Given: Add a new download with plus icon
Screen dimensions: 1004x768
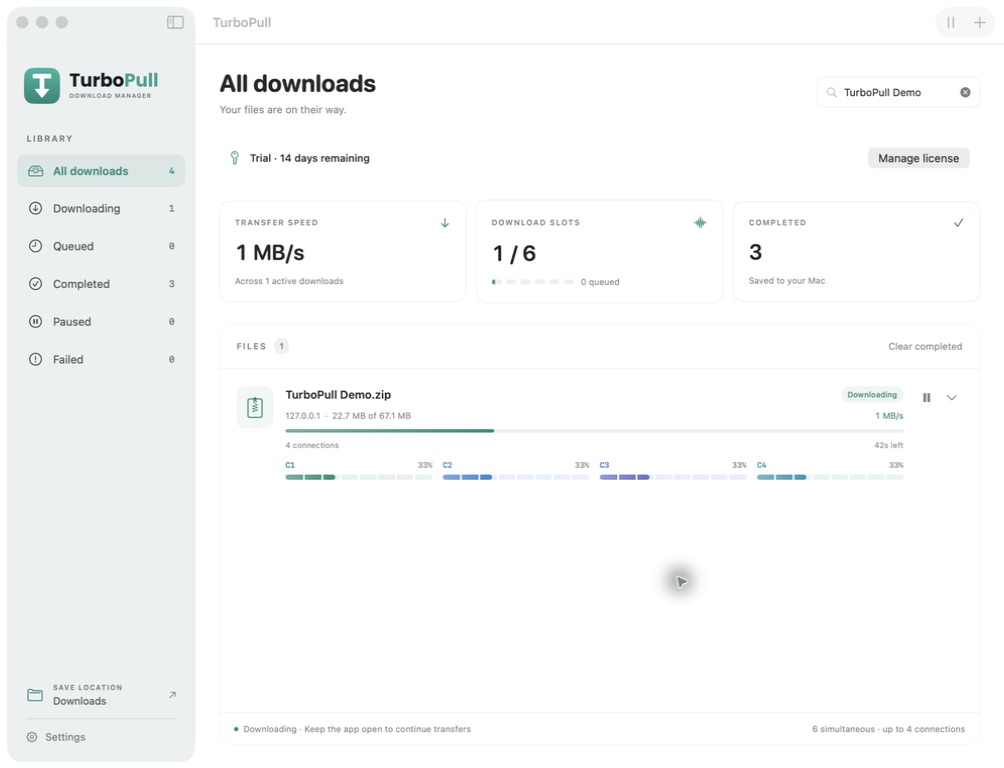Looking at the screenshot, I should click(x=979, y=22).
